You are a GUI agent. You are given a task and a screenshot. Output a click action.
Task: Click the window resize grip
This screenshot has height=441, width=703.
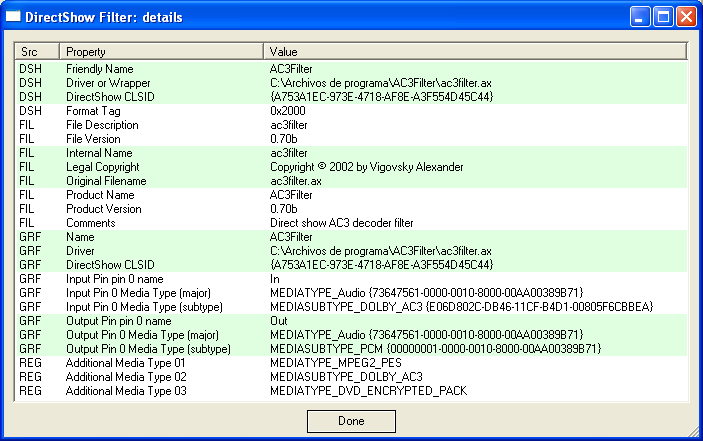(694, 431)
